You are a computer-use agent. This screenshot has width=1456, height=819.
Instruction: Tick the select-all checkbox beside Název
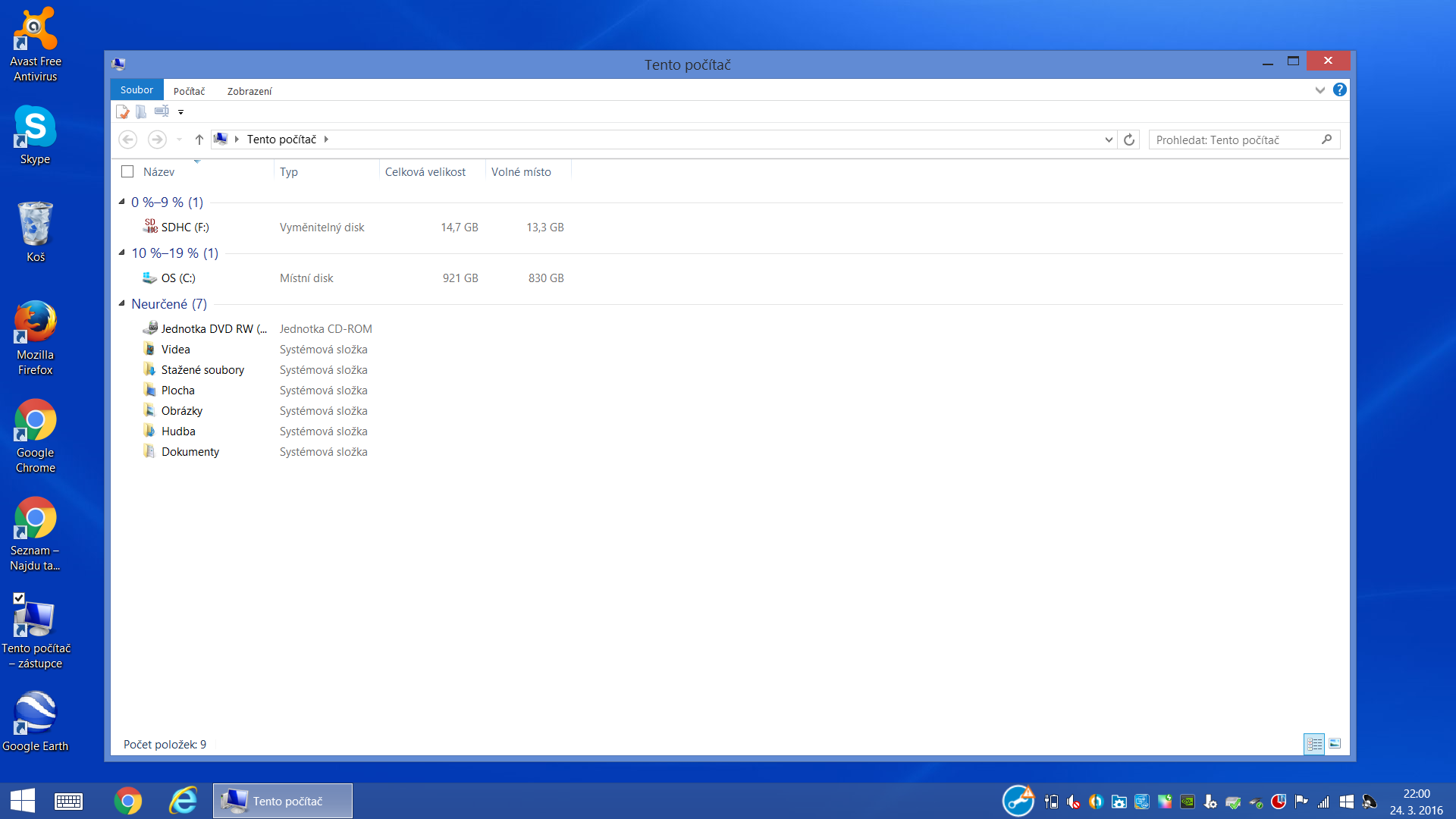(x=127, y=172)
